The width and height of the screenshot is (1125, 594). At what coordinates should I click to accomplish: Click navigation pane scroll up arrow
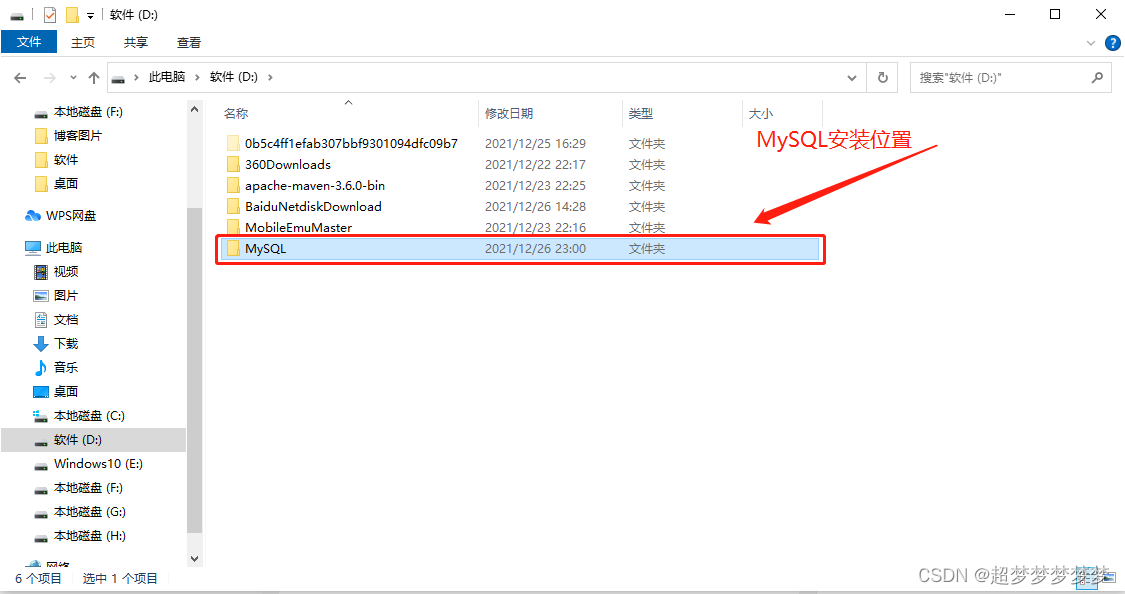pos(194,109)
